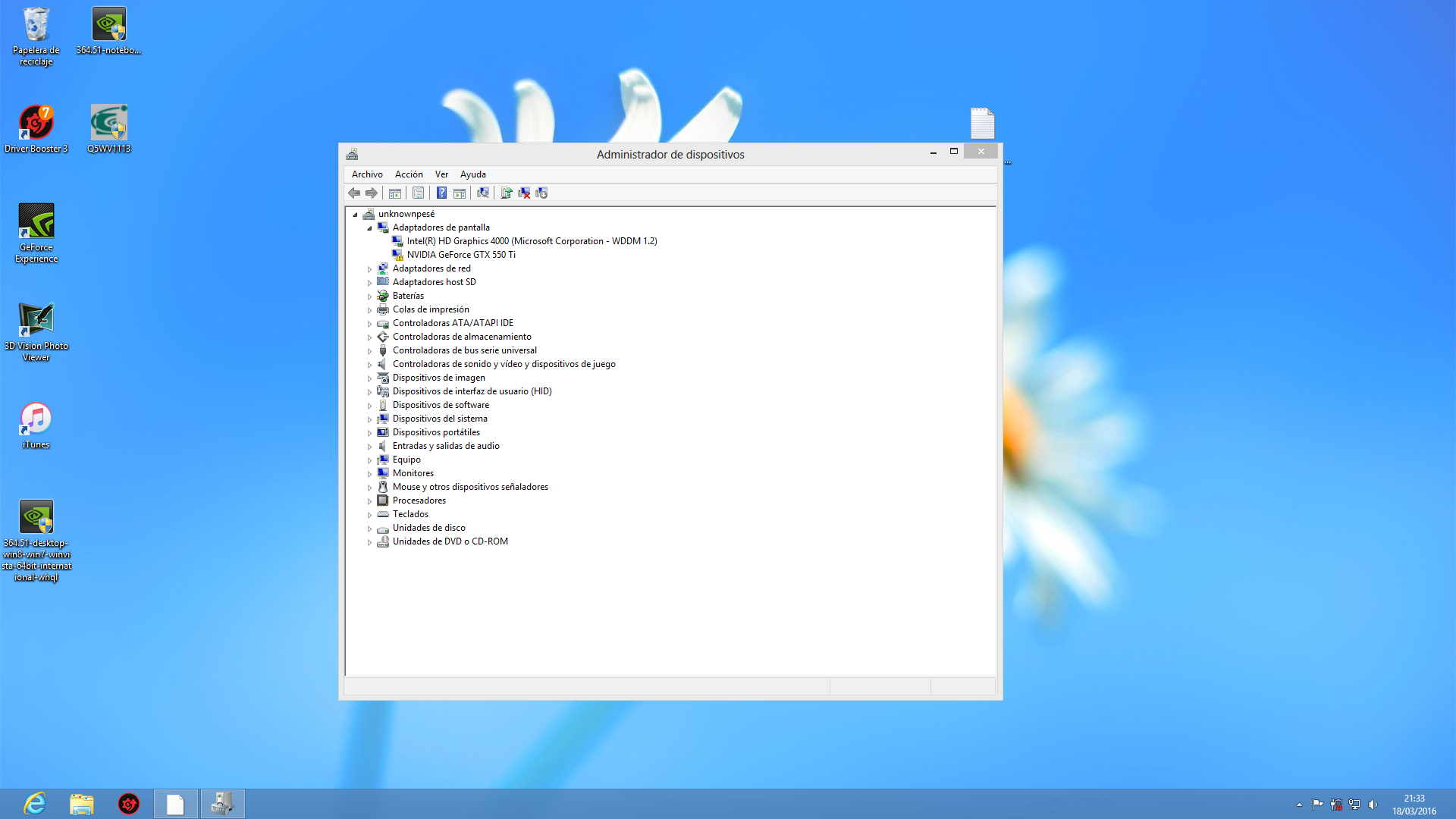The height and width of the screenshot is (819, 1456).
Task: Select Dispositivos portátiles item
Action: [x=436, y=432]
